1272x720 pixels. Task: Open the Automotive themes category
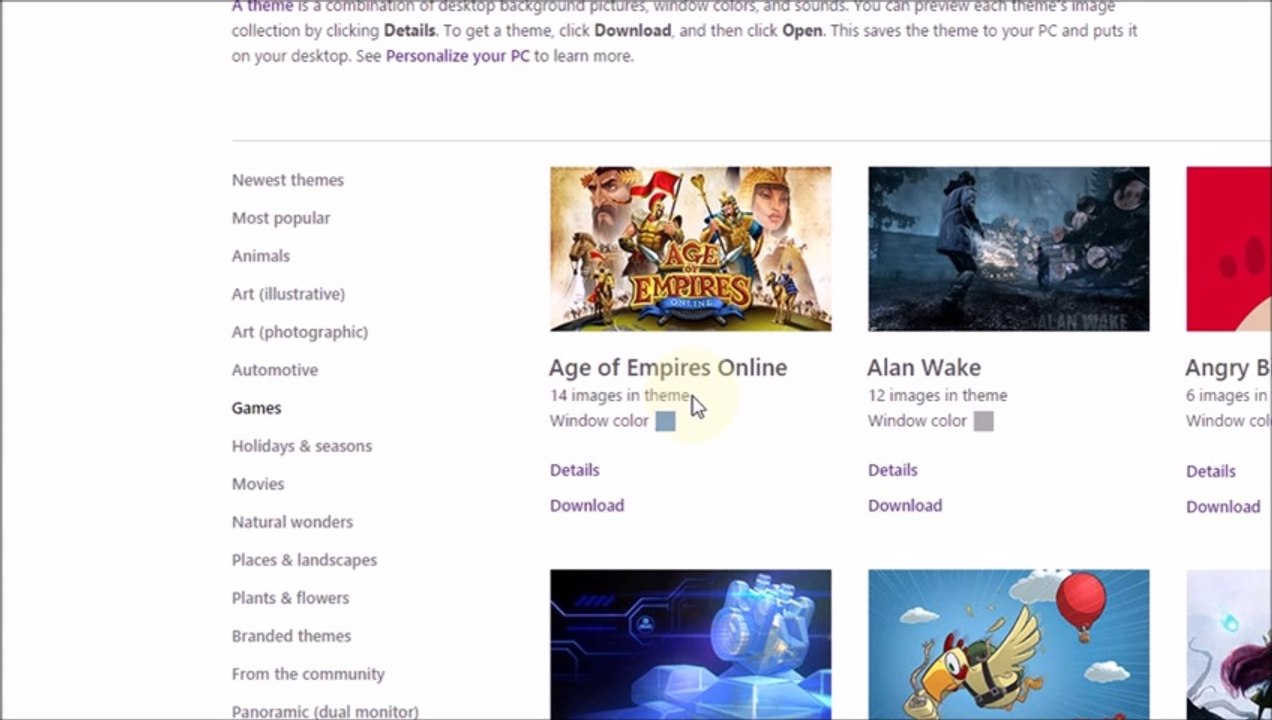(x=275, y=370)
